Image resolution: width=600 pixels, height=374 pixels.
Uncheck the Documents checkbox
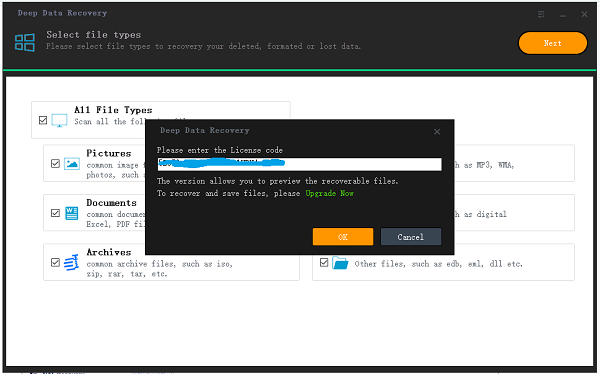coord(55,213)
